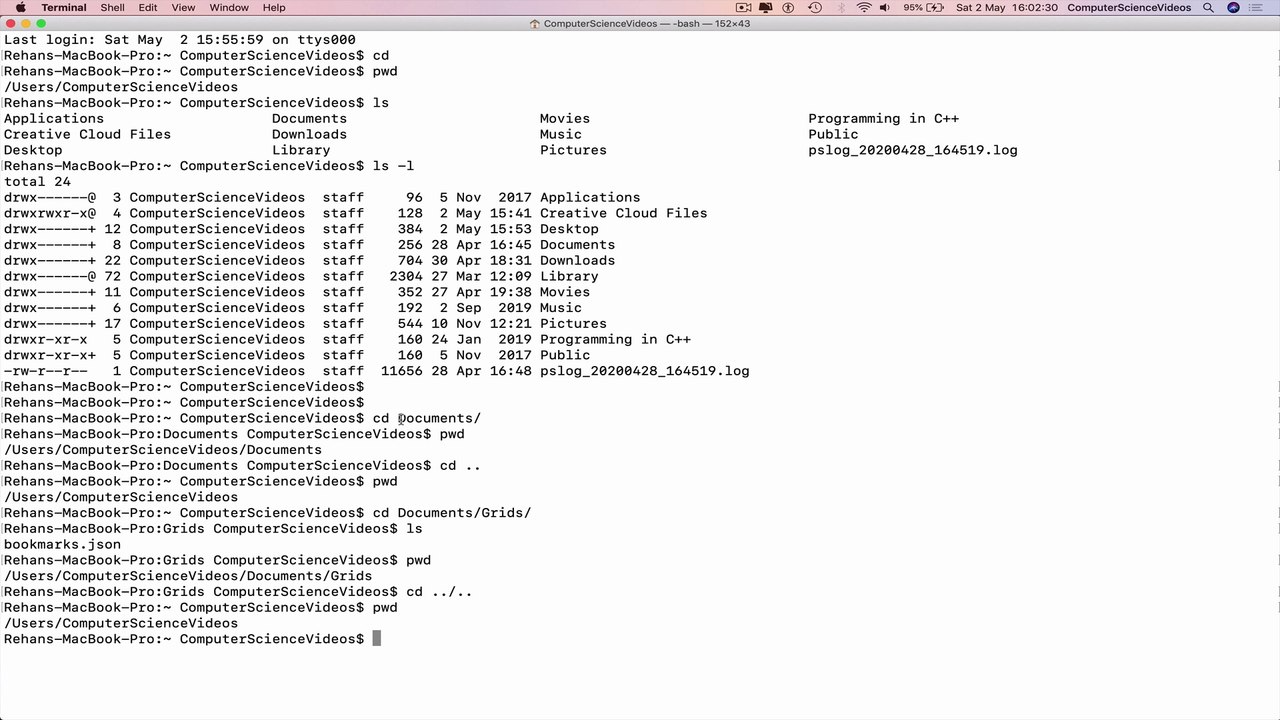Open the Help menu
Image resolution: width=1280 pixels, height=720 pixels.
pos(274,7)
